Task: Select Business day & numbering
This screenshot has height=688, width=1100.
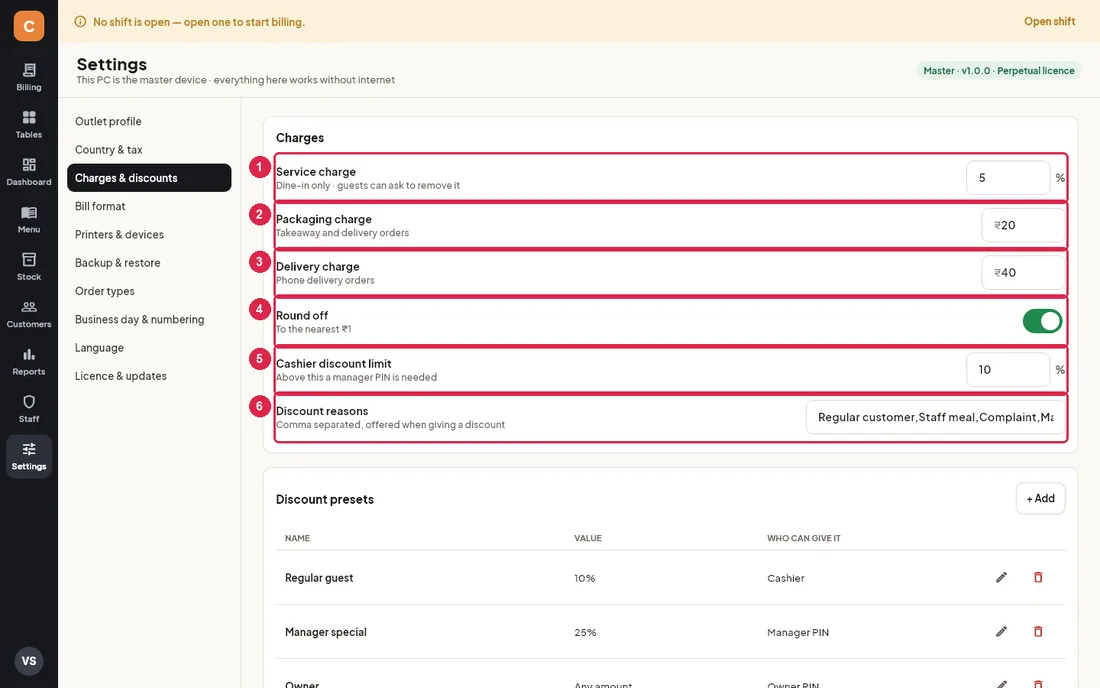Action: (149, 319)
